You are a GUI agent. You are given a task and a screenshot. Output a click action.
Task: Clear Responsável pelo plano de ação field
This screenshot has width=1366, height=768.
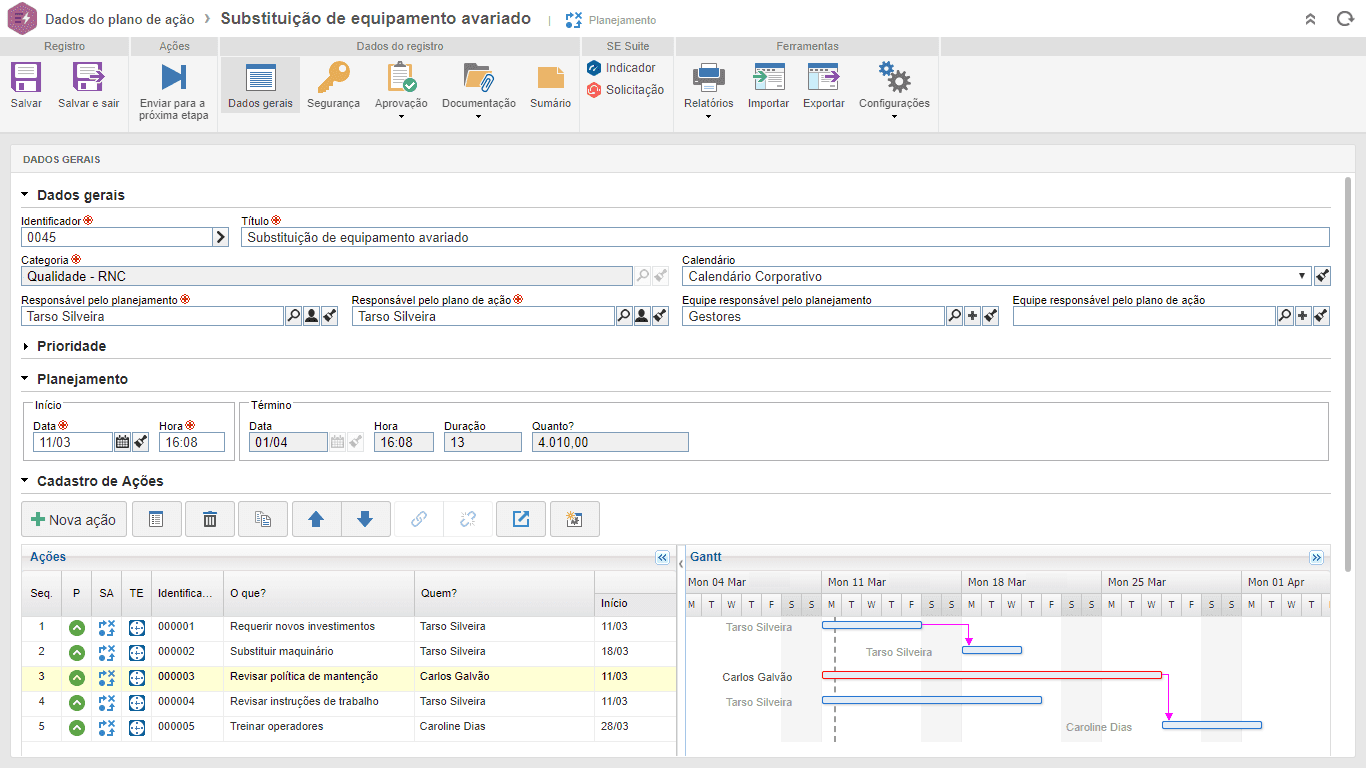[x=660, y=316]
